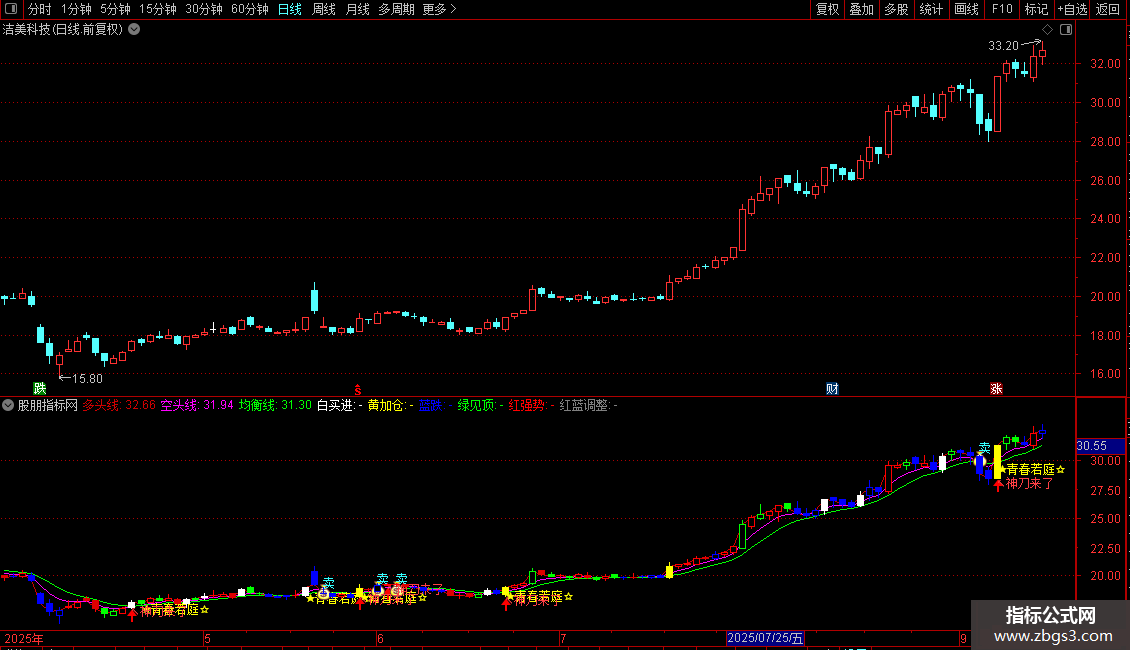Add stock via +自选 button
Screen dimensions: 1130x650
point(1072,9)
